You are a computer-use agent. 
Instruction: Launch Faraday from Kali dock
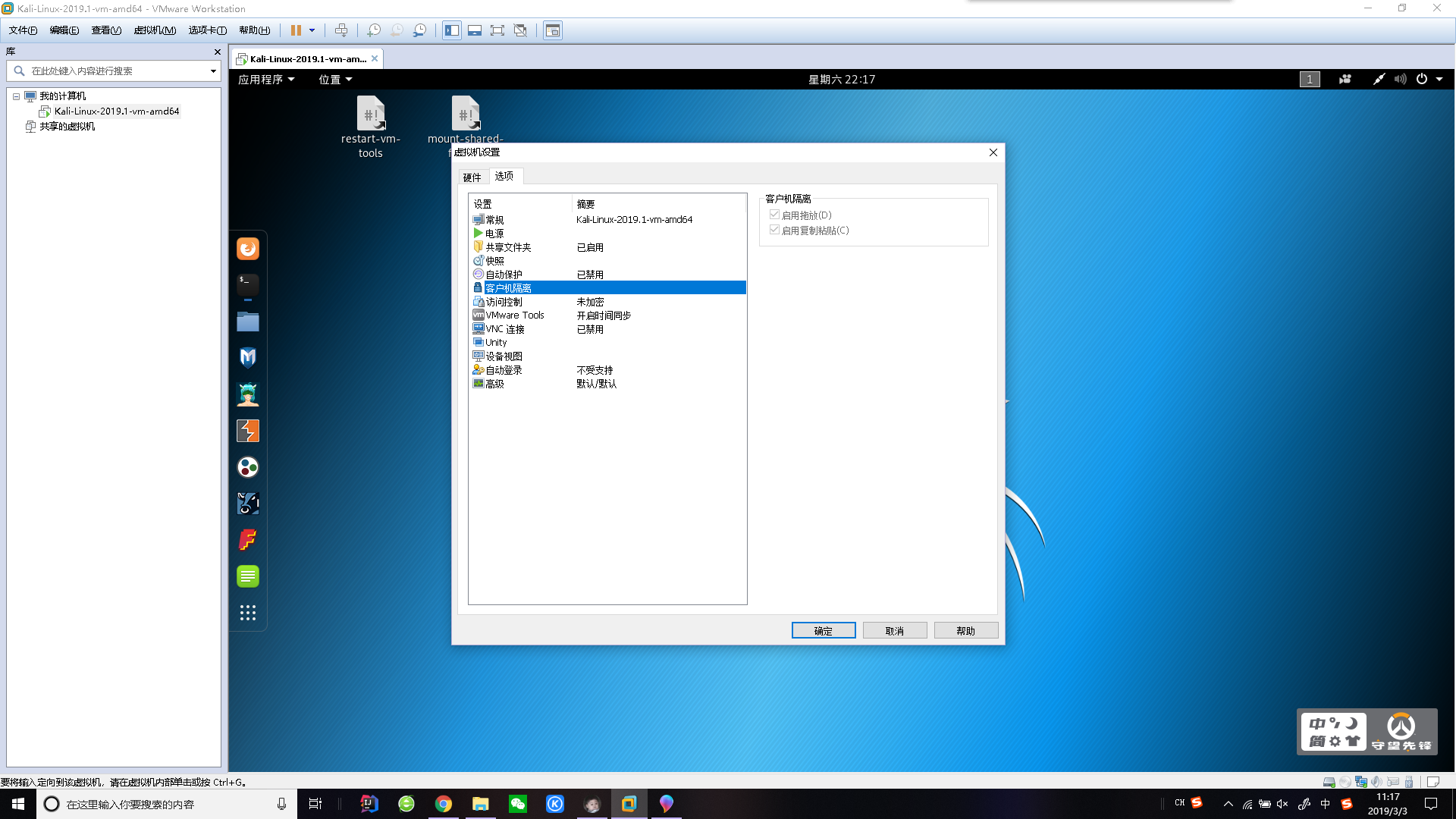(x=248, y=540)
